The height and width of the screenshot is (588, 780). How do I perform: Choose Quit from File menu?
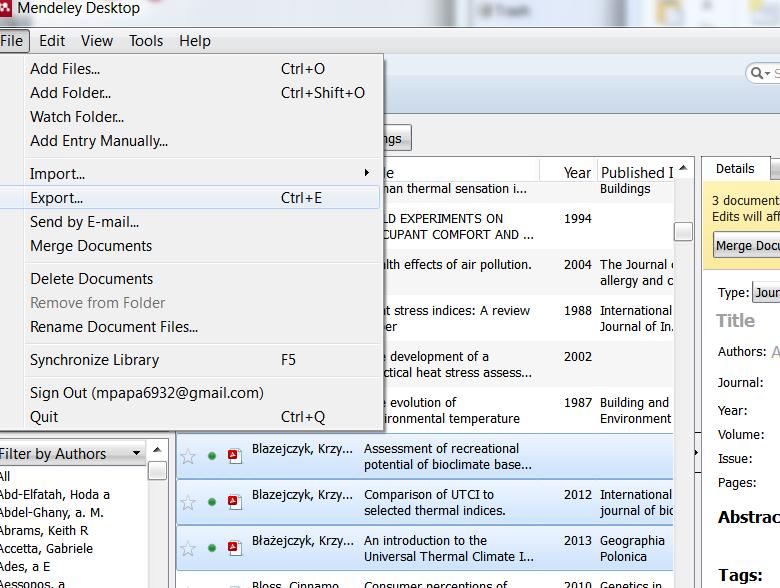(x=191, y=417)
